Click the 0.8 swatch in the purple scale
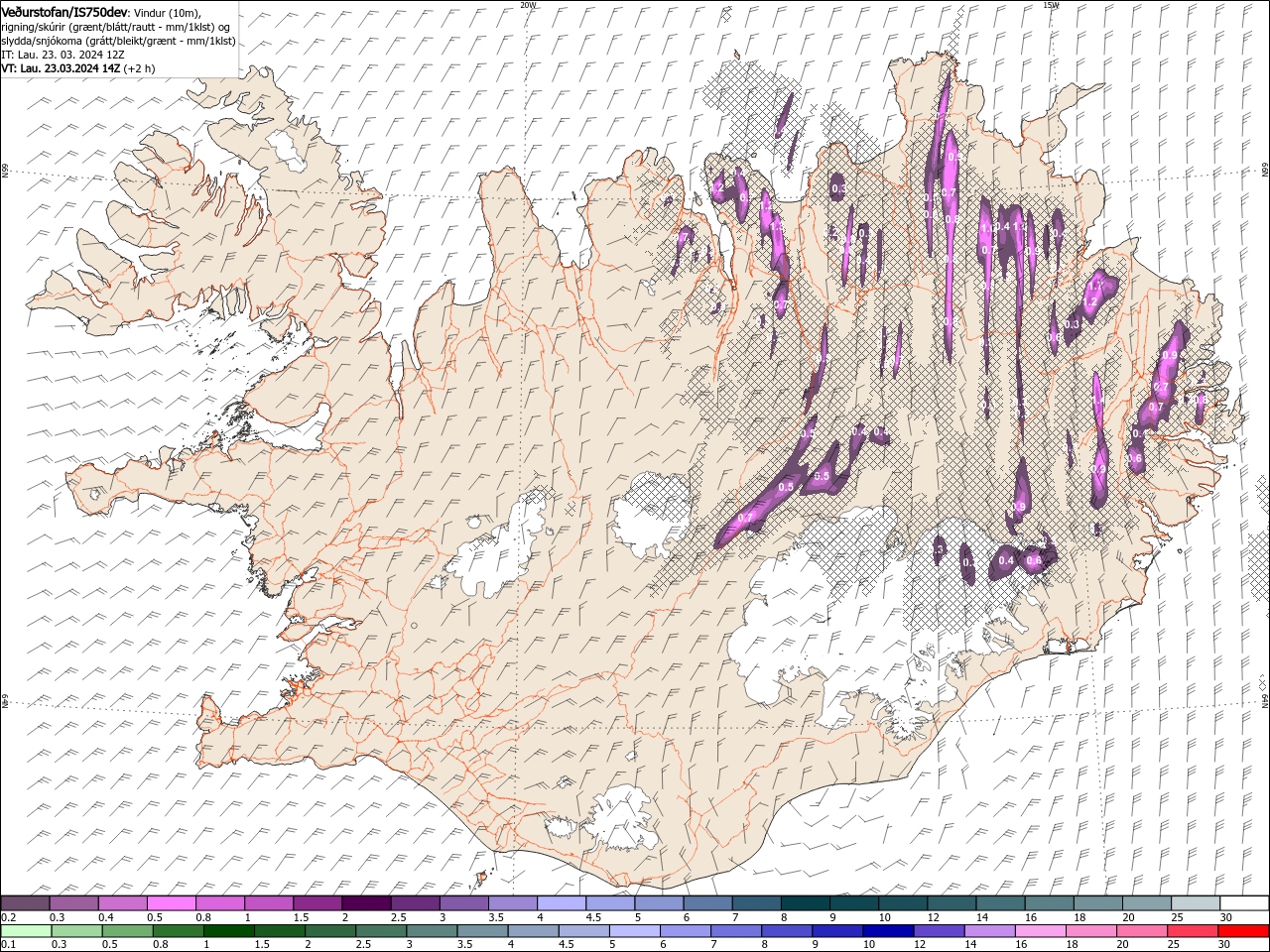Image resolution: width=1270 pixels, height=952 pixels. point(219,903)
